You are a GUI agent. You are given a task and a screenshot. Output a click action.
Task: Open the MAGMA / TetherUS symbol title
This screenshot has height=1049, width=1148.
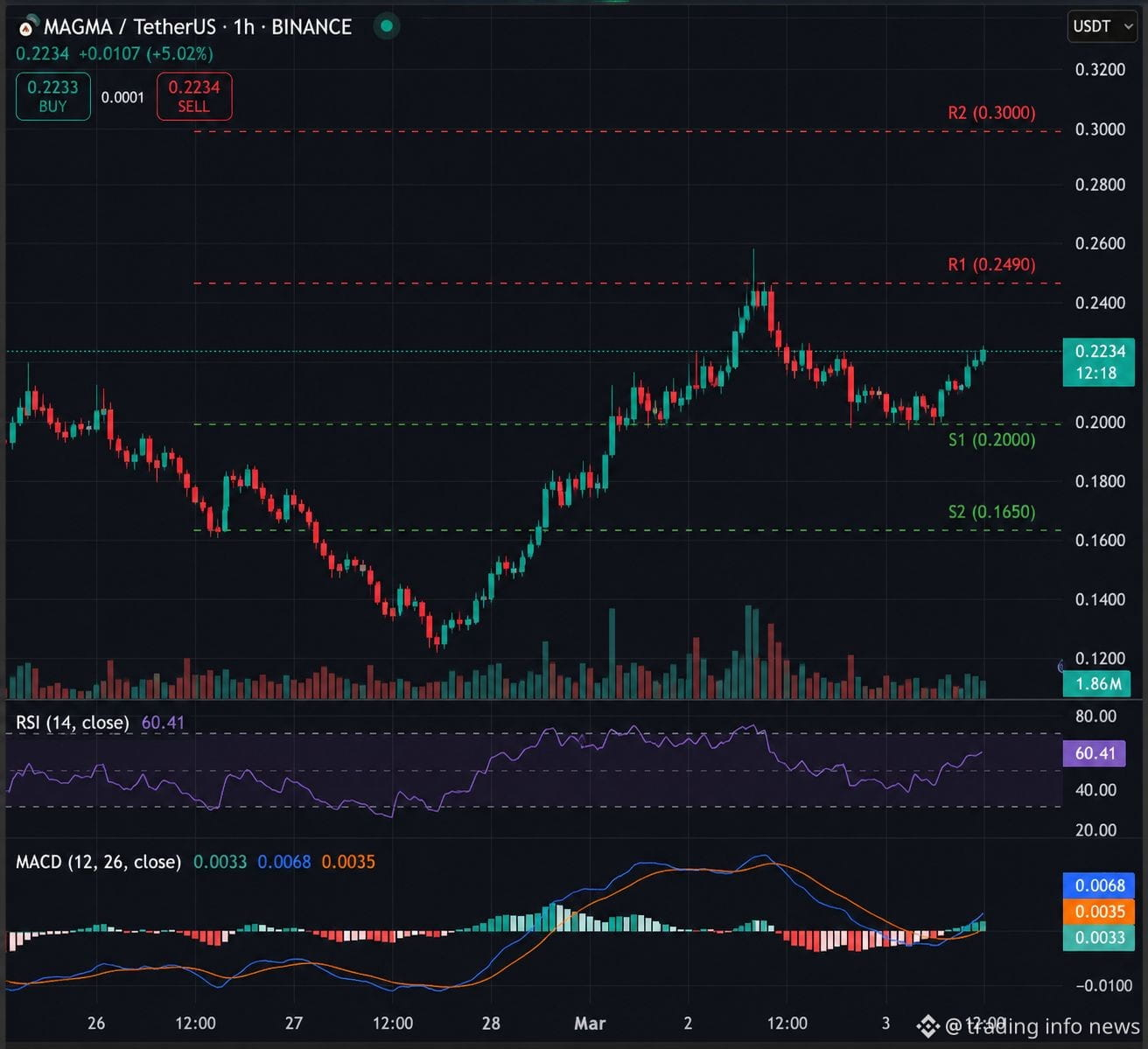tap(198, 27)
